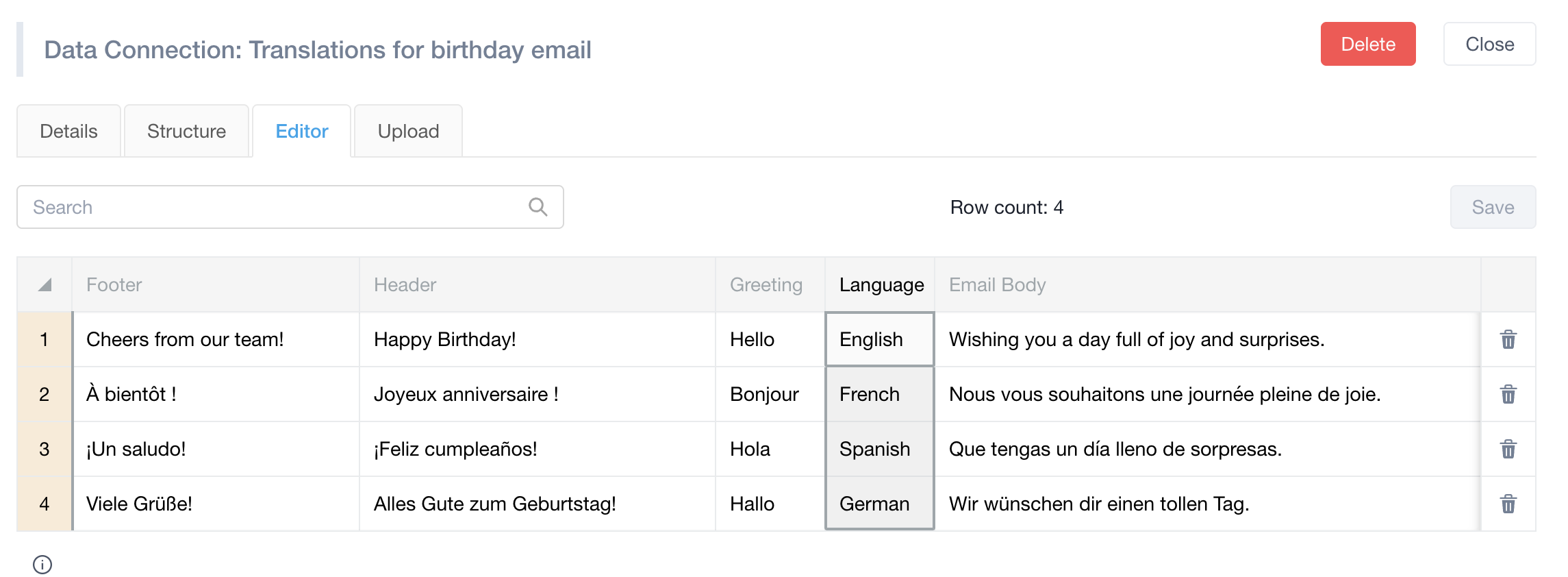Select row number 3 header

(45, 449)
